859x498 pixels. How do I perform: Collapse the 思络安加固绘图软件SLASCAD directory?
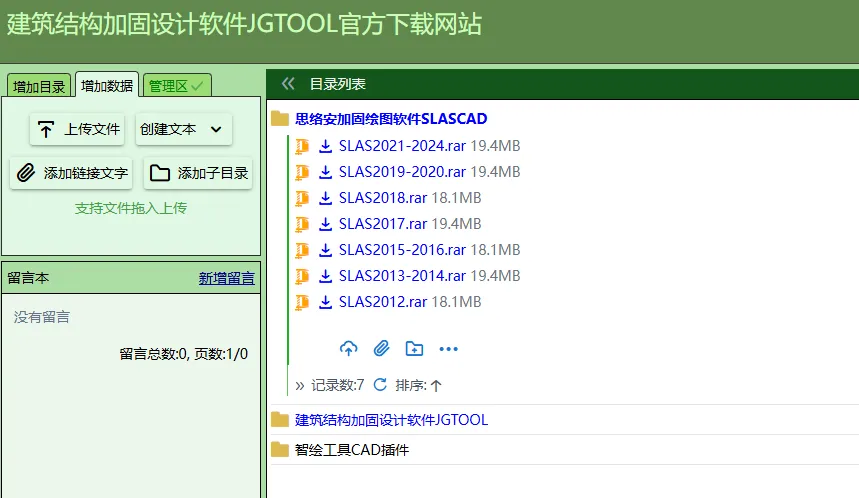[x=391, y=119]
